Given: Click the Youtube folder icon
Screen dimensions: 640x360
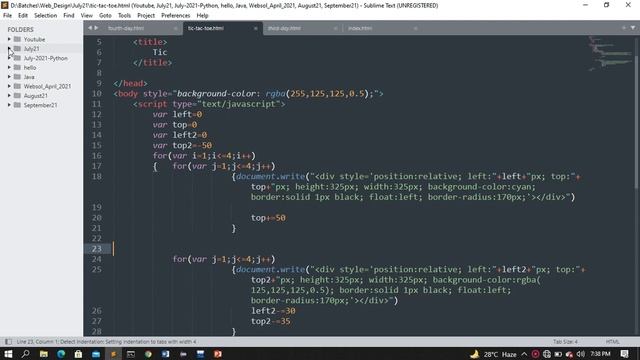Looking at the screenshot, I should pyautogui.click(x=17, y=39).
